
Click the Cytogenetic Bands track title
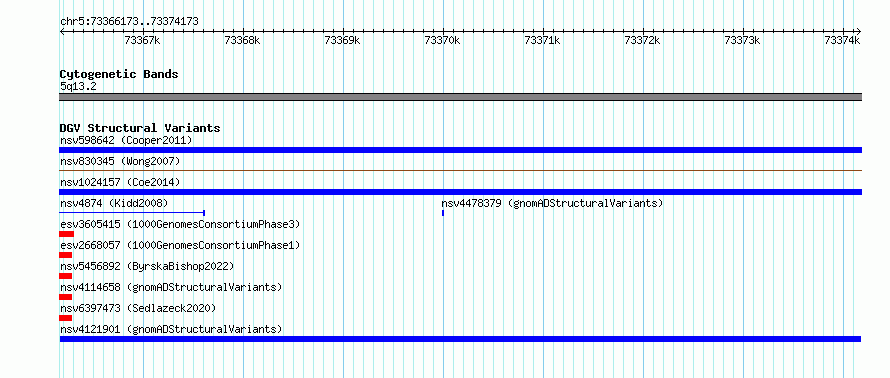pos(119,74)
